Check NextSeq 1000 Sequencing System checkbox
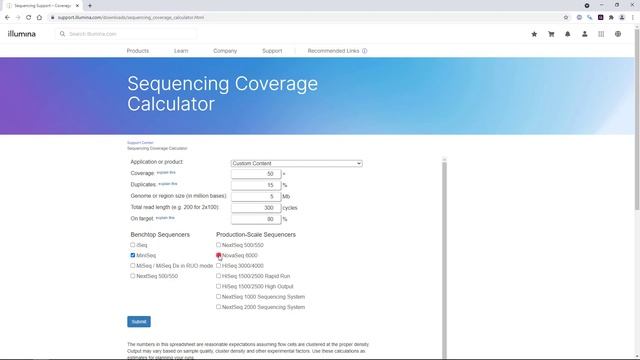 point(218,297)
